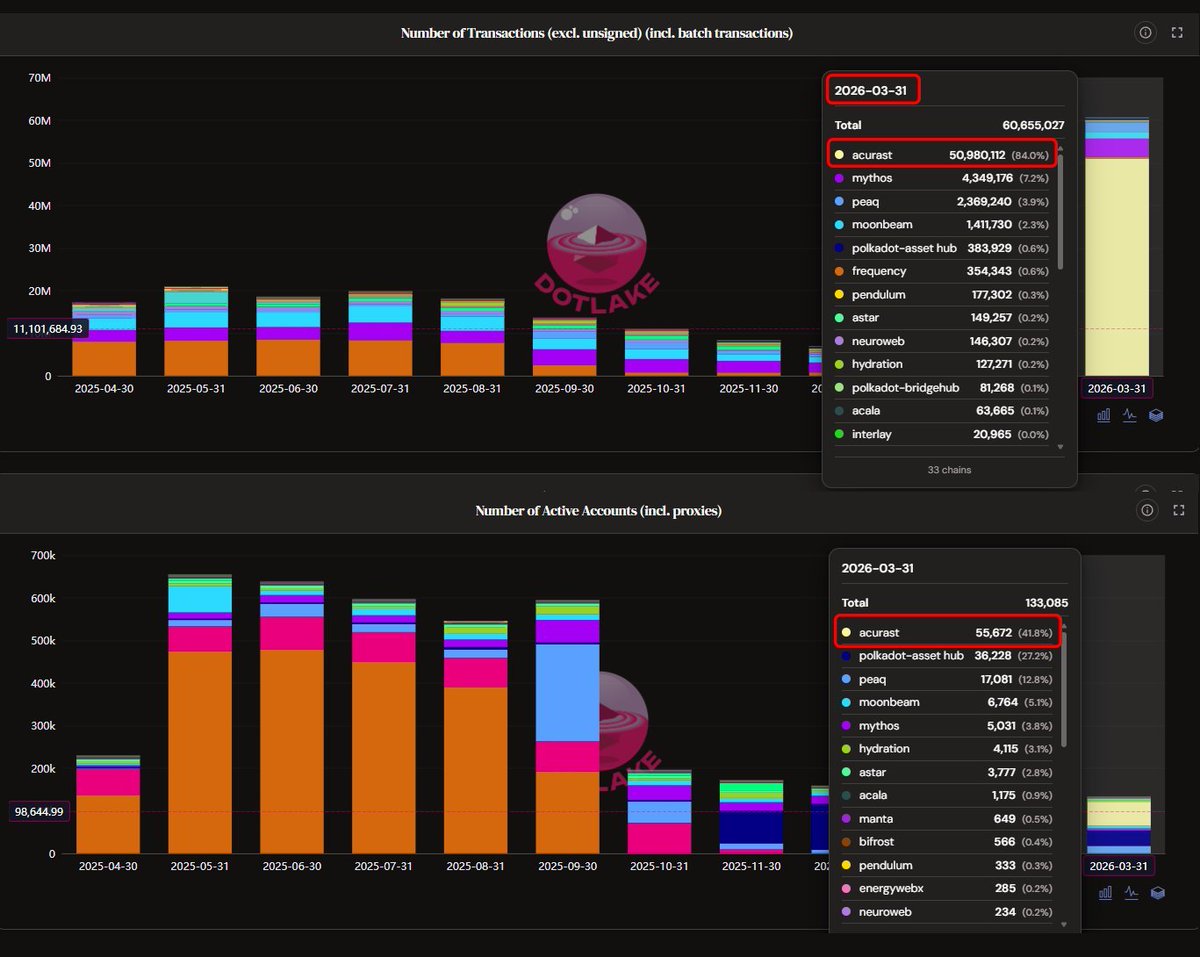This screenshot has width=1200, height=957.
Task: Click mythos purple dot beside 4,349,176
Action: coord(839,178)
